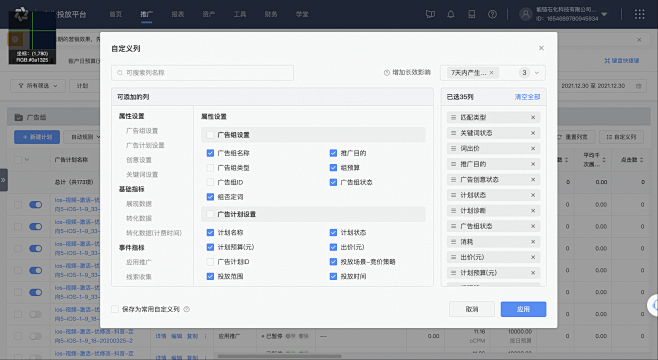The image size is (658, 360).
Task: Open 资产 in the top navigation
Action: (x=209, y=14)
